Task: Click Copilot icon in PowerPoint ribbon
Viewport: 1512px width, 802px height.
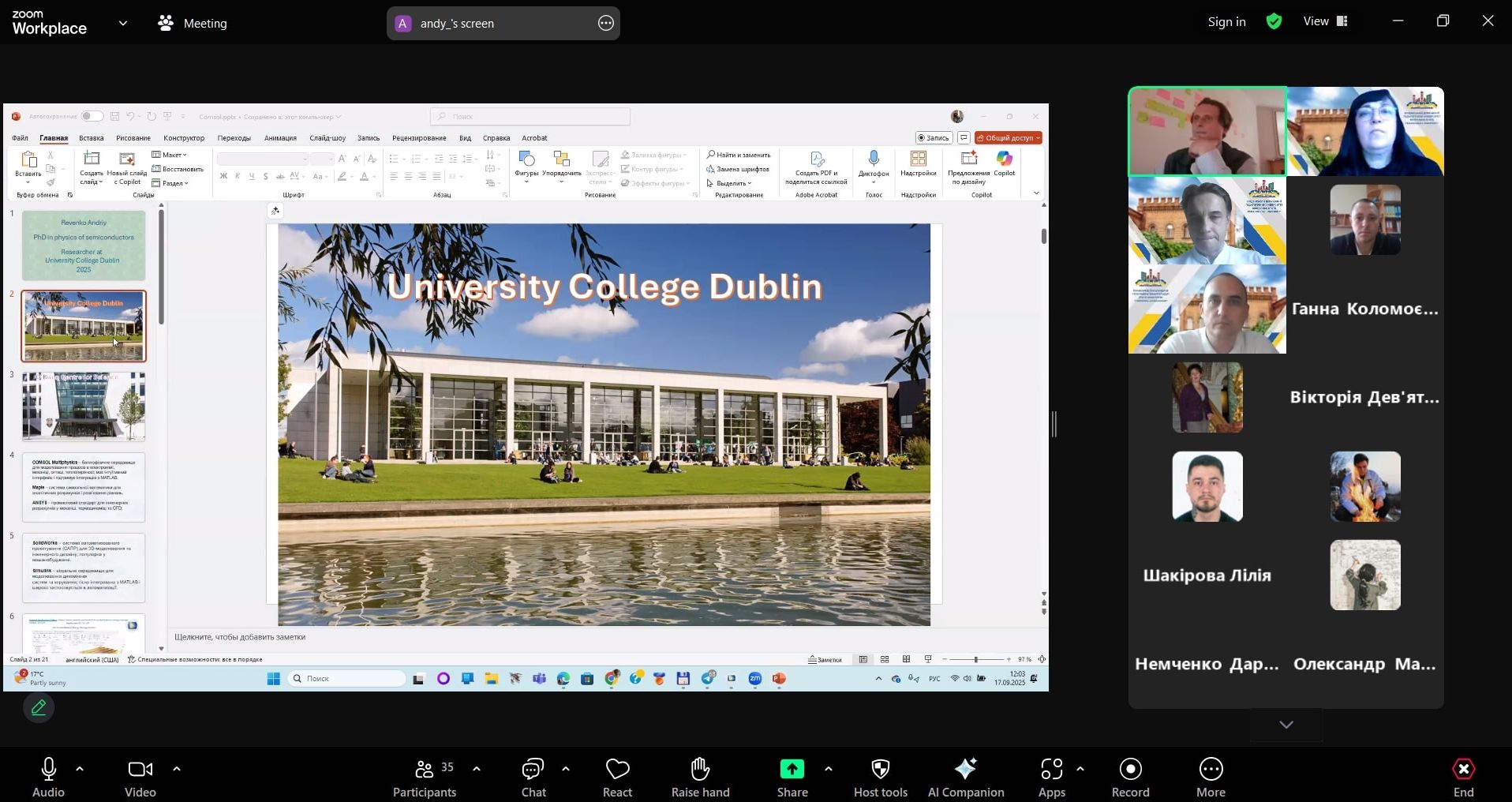Action: tap(1005, 163)
